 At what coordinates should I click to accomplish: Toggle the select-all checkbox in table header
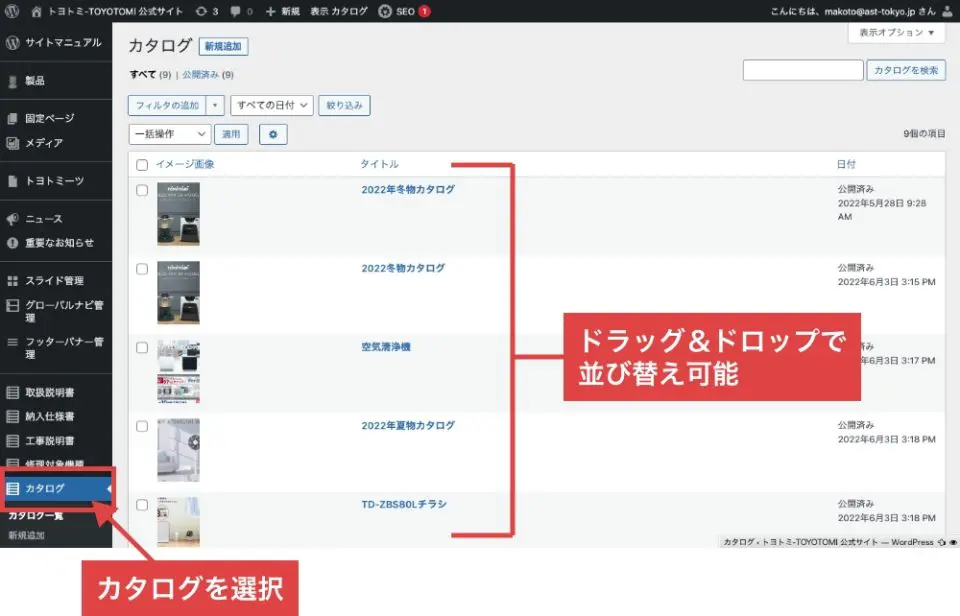[142, 165]
